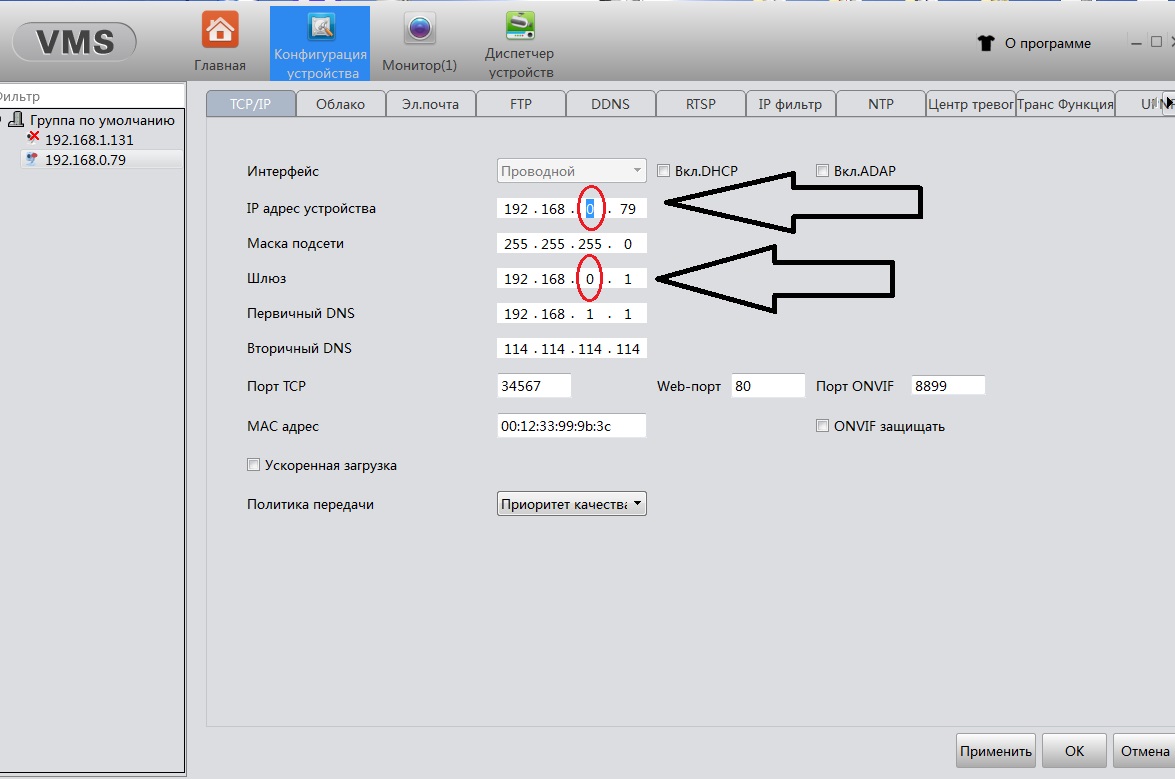Open the Диспетчер устройств icon

[x=519, y=26]
